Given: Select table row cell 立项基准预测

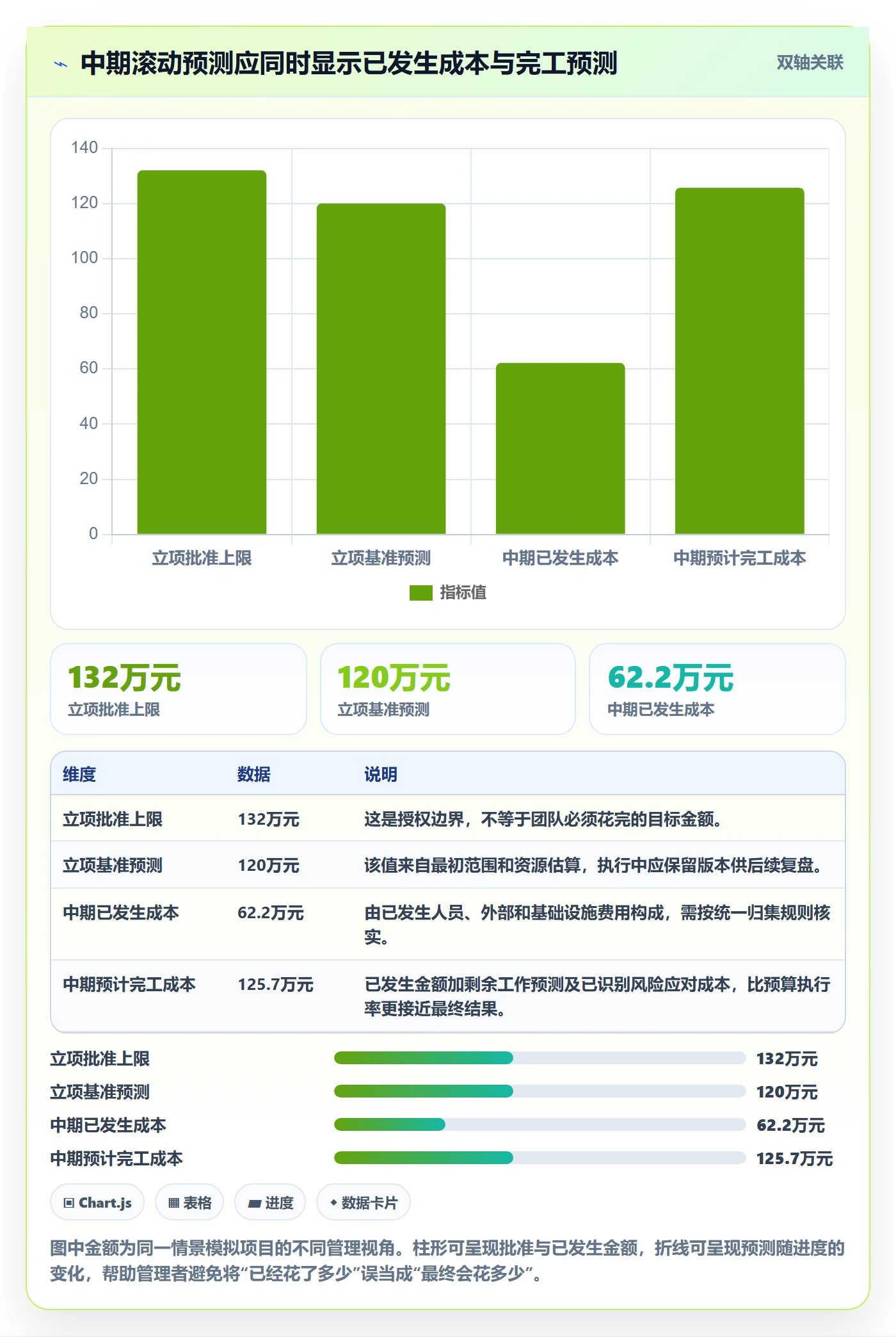Looking at the screenshot, I should pos(113,865).
